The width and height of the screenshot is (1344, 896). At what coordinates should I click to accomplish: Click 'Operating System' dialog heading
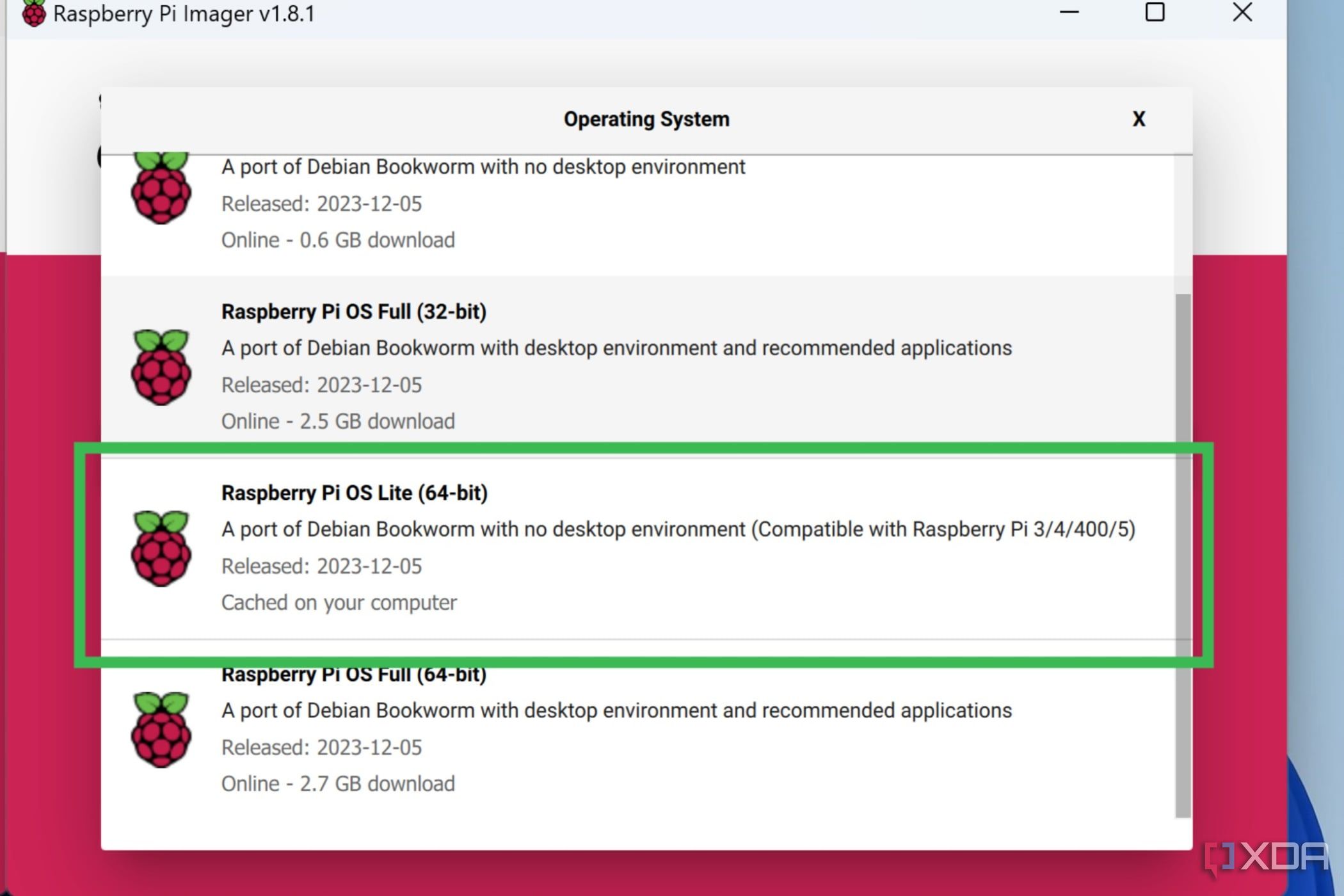point(646,119)
